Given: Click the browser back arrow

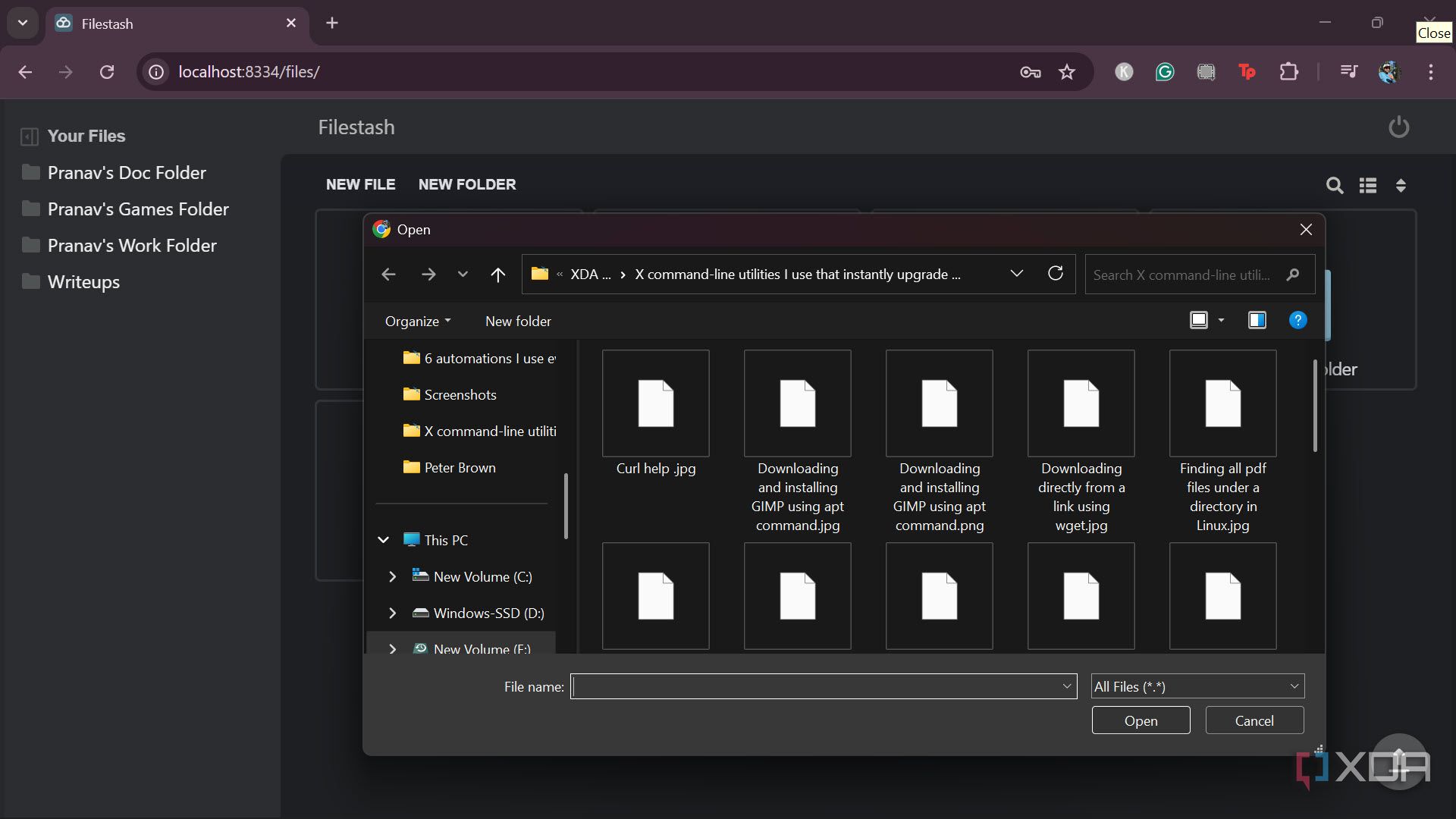Looking at the screenshot, I should [25, 72].
